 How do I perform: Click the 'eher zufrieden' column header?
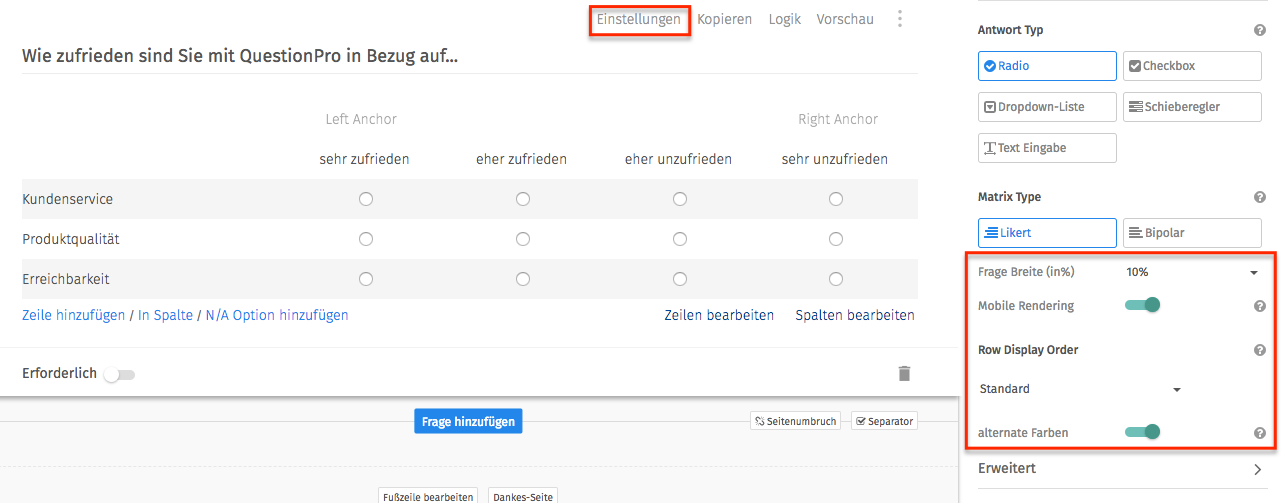522,159
